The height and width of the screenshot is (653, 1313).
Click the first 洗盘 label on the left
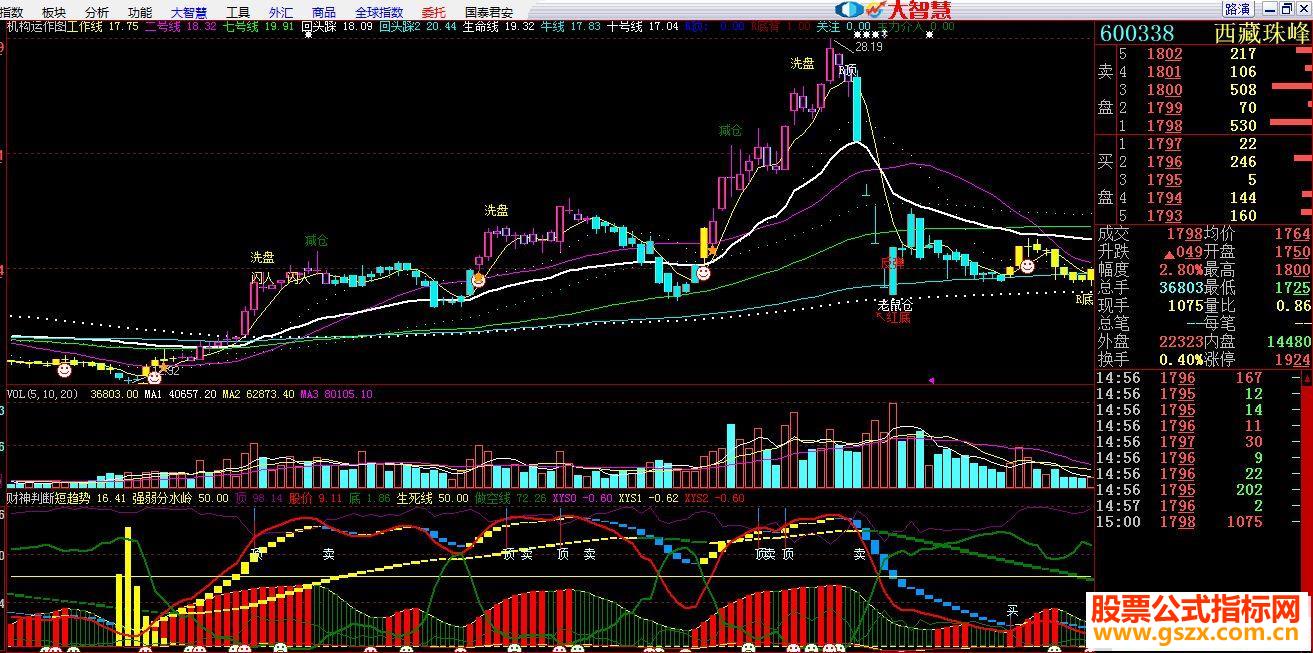(262, 257)
